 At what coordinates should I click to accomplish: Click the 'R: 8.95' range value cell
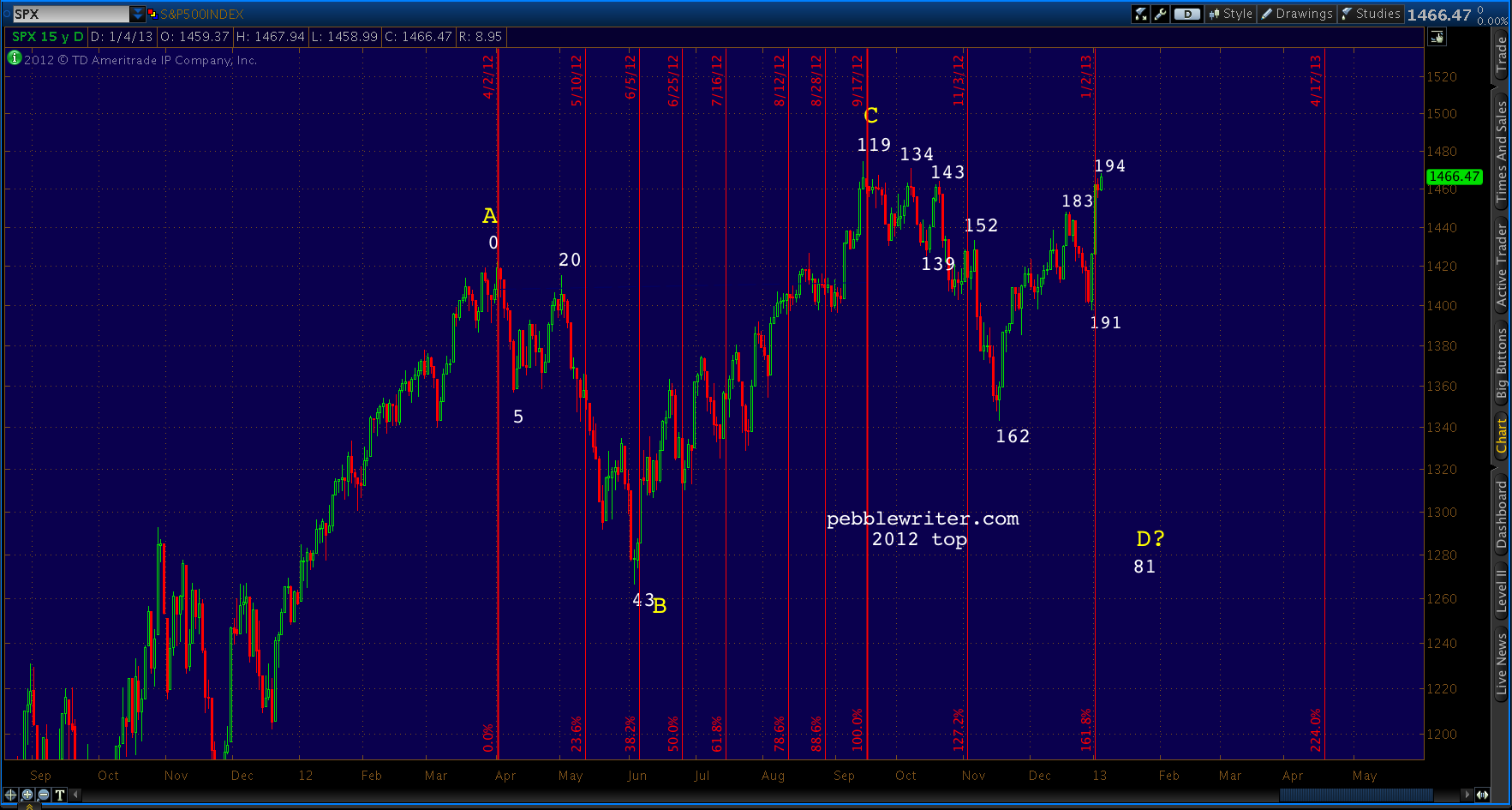point(481,37)
